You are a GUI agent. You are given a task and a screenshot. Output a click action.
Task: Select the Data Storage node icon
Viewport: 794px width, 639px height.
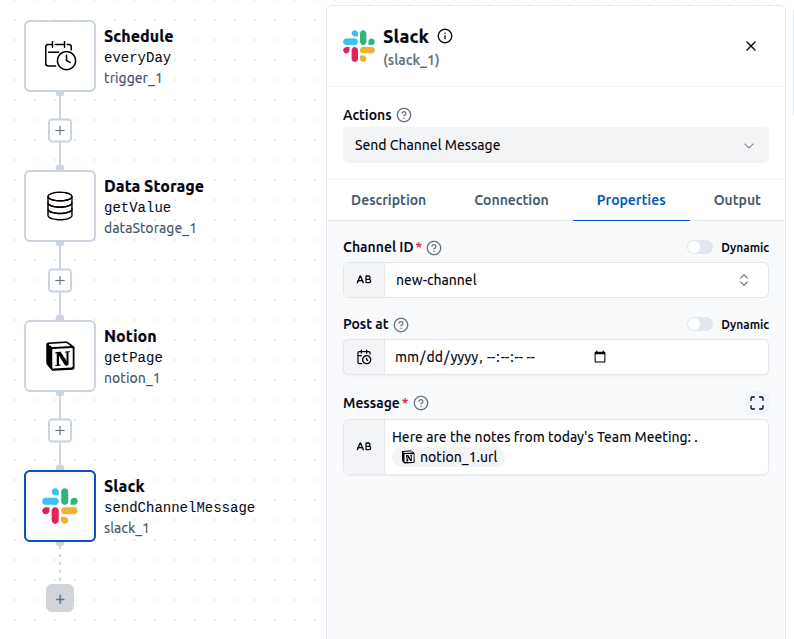pos(60,206)
